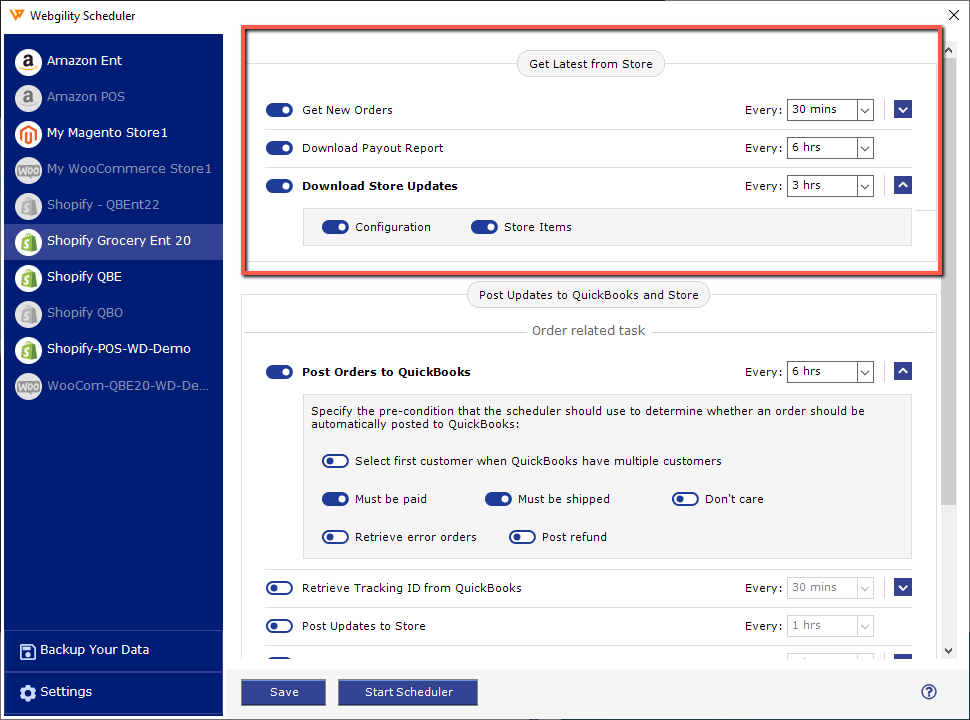Select Shopify-POS-WD-Demo store in sidebar
Image resolution: width=970 pixels, height=720 pixels.
point(113,349)
